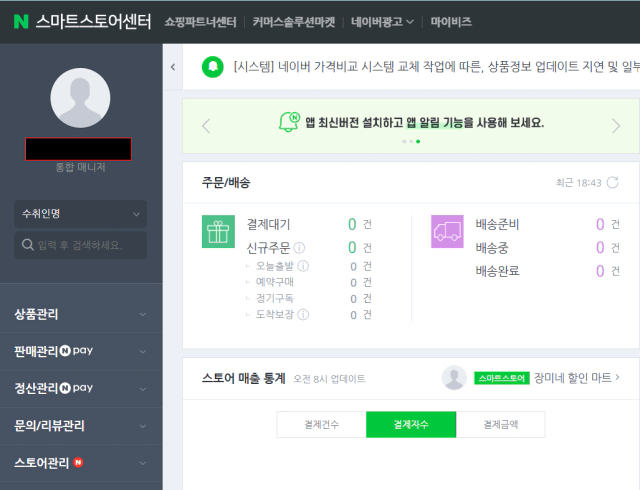Click the 도착보장 row label
Screen dimensions: 640x490
point(275,314)
